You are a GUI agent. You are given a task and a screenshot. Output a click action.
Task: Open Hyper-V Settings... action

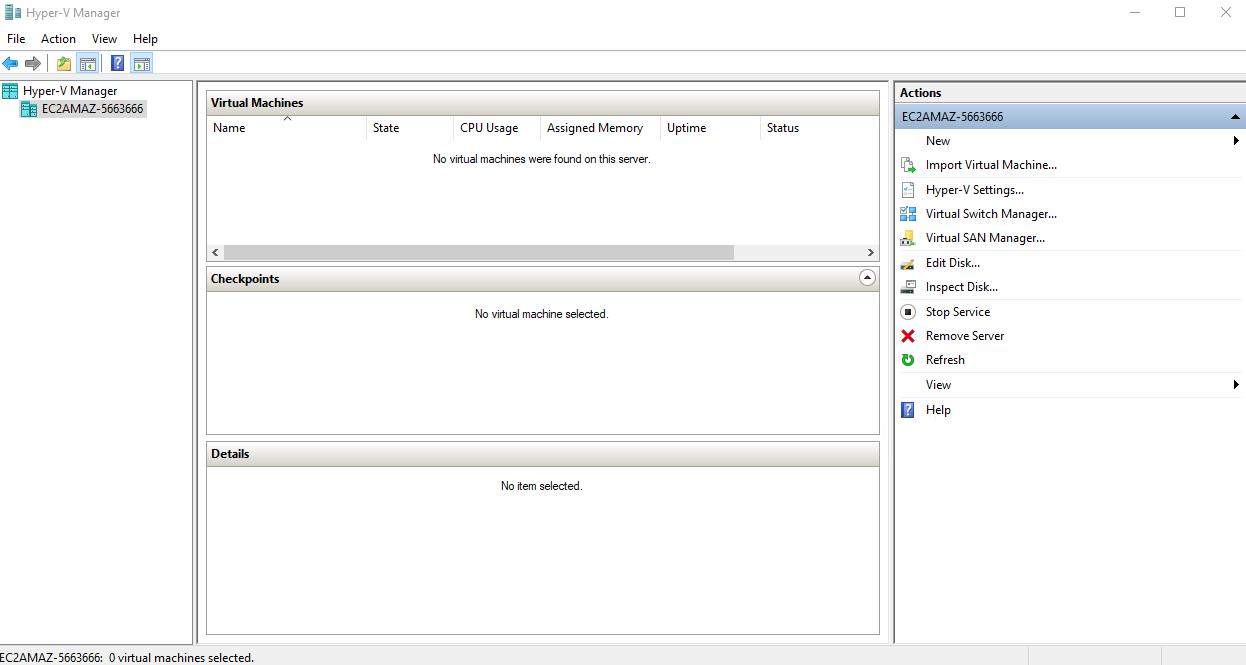(975, 190)
